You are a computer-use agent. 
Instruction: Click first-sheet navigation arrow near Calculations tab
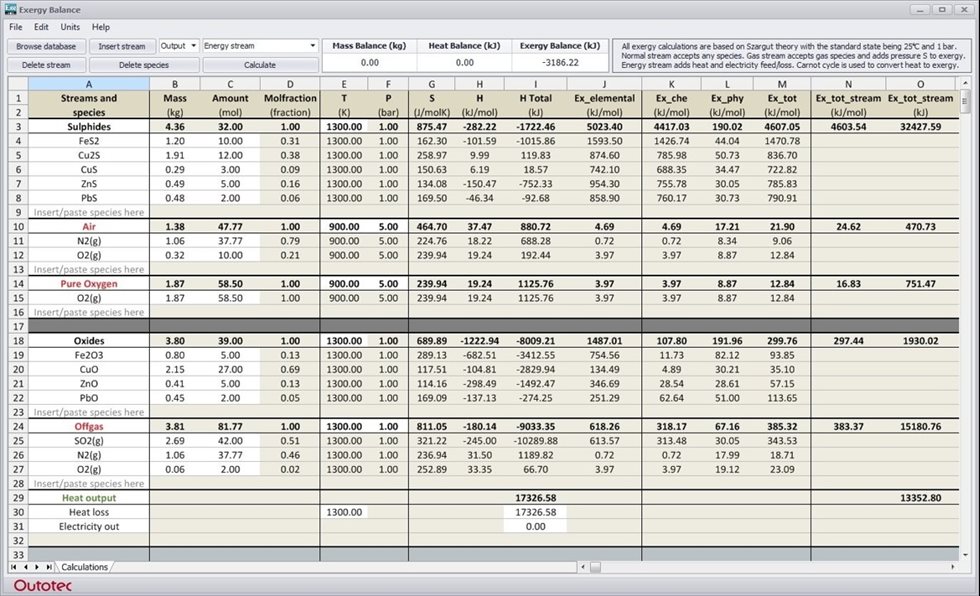(13, 566)
